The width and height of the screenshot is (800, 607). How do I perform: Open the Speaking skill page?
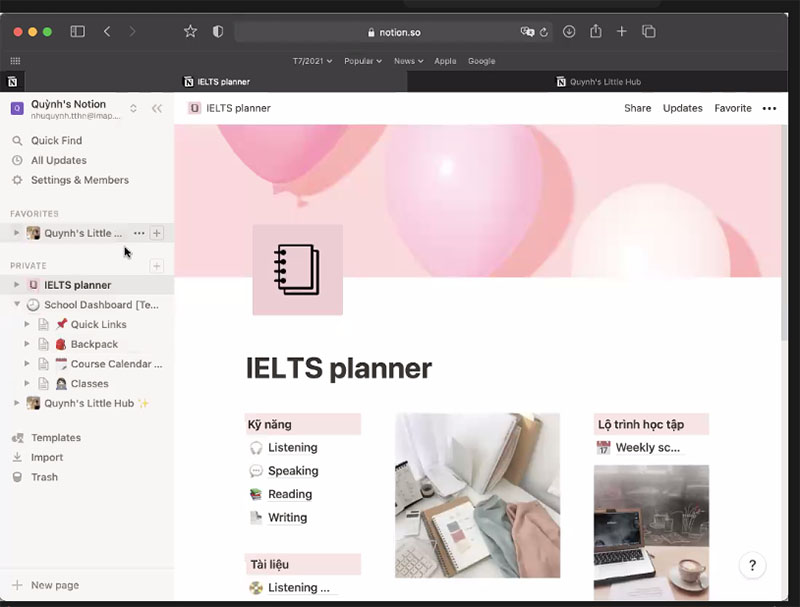click(x=291, y=470)
